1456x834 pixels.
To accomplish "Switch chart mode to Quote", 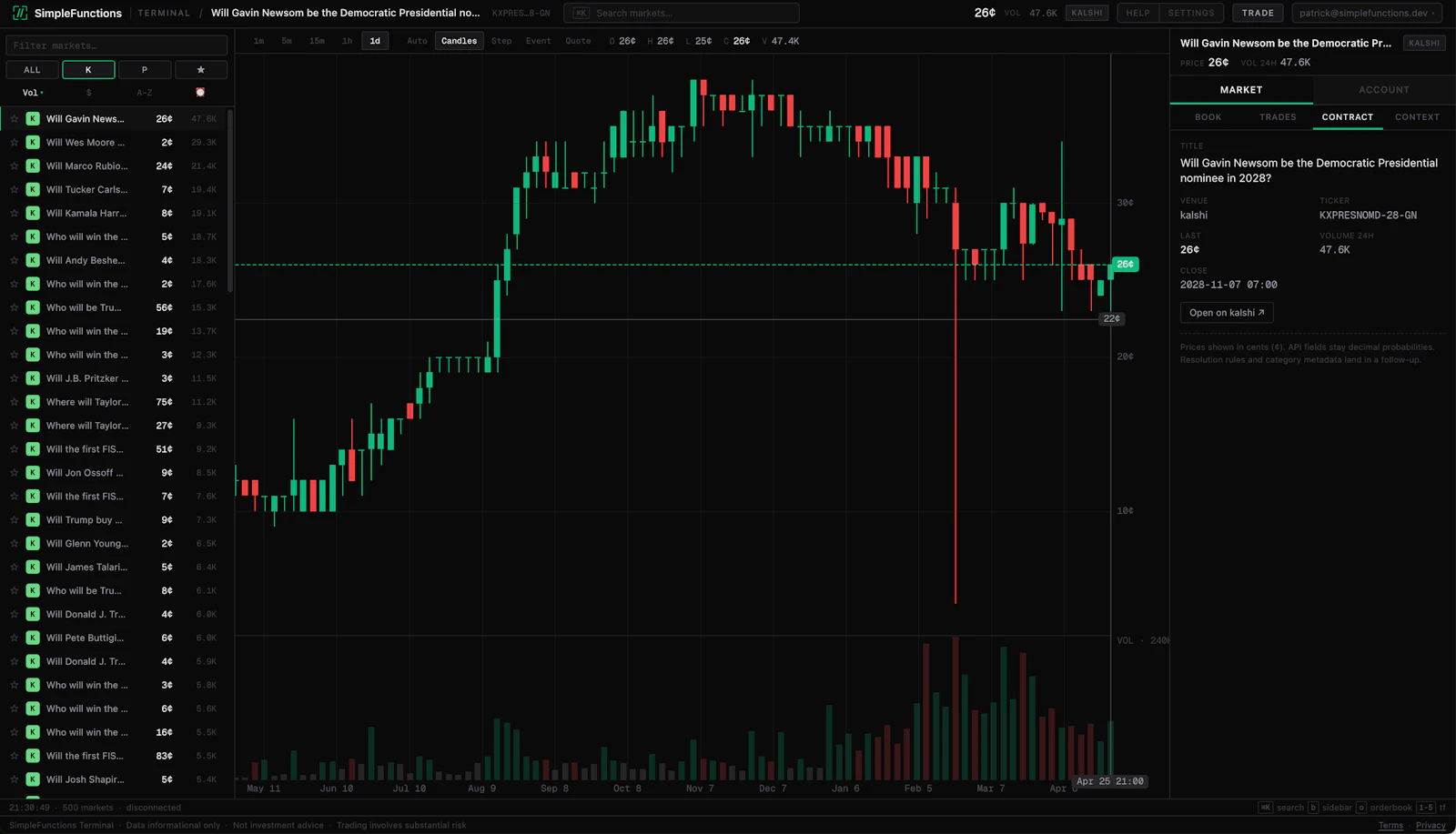I will coord(578,41).
